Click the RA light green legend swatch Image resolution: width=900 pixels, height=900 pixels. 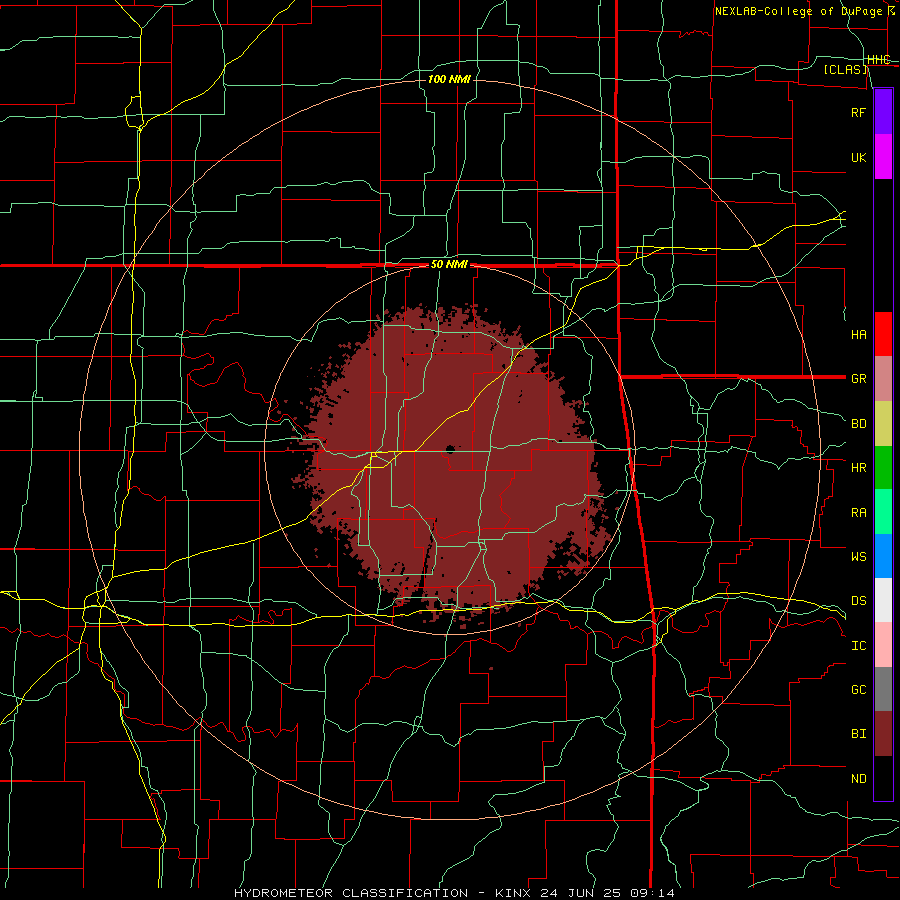[x=883, y=511]
